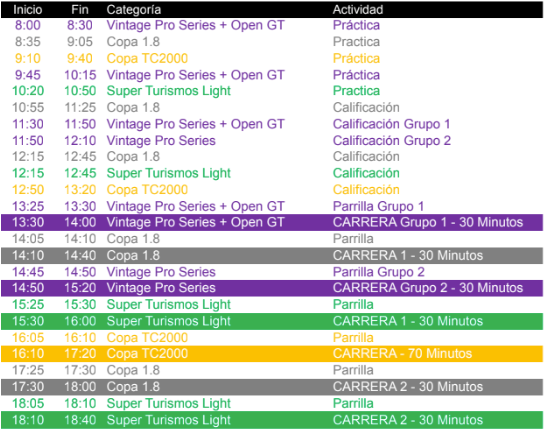The image size is (547, 436).
Task: Click the Fin column header
Action: click(x=80, y=10)
